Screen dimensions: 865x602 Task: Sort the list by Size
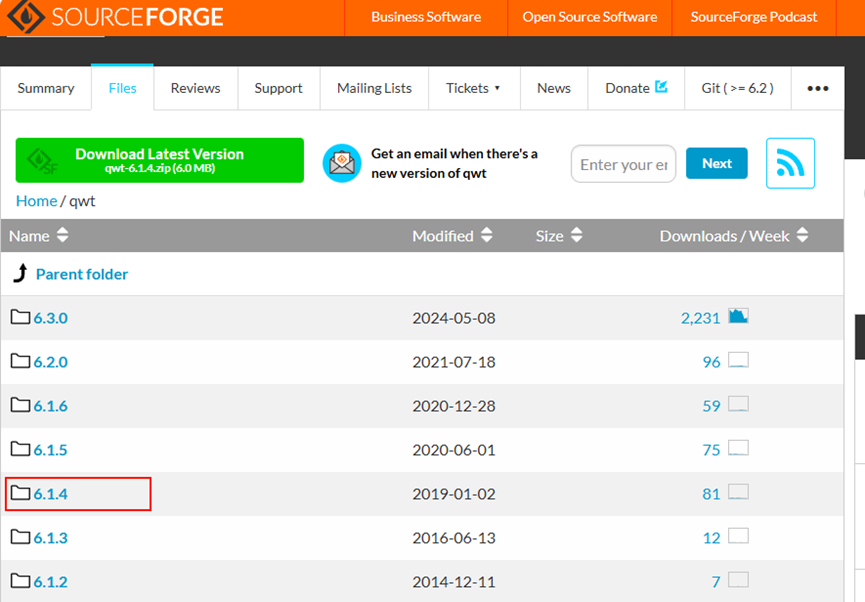coord(559,236)
